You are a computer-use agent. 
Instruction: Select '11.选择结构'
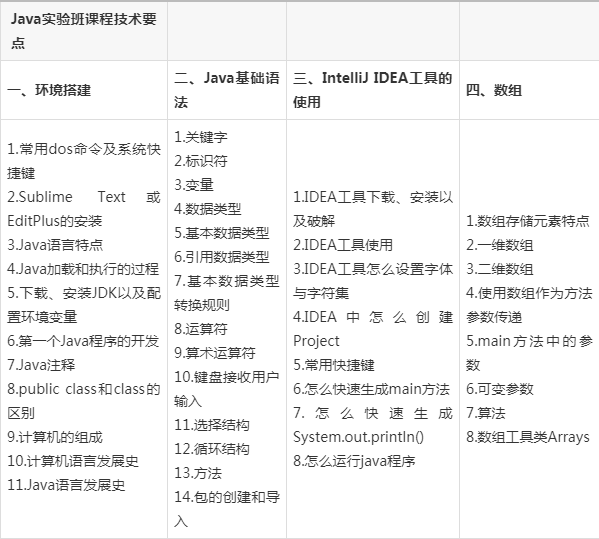(x=212, y=425)
